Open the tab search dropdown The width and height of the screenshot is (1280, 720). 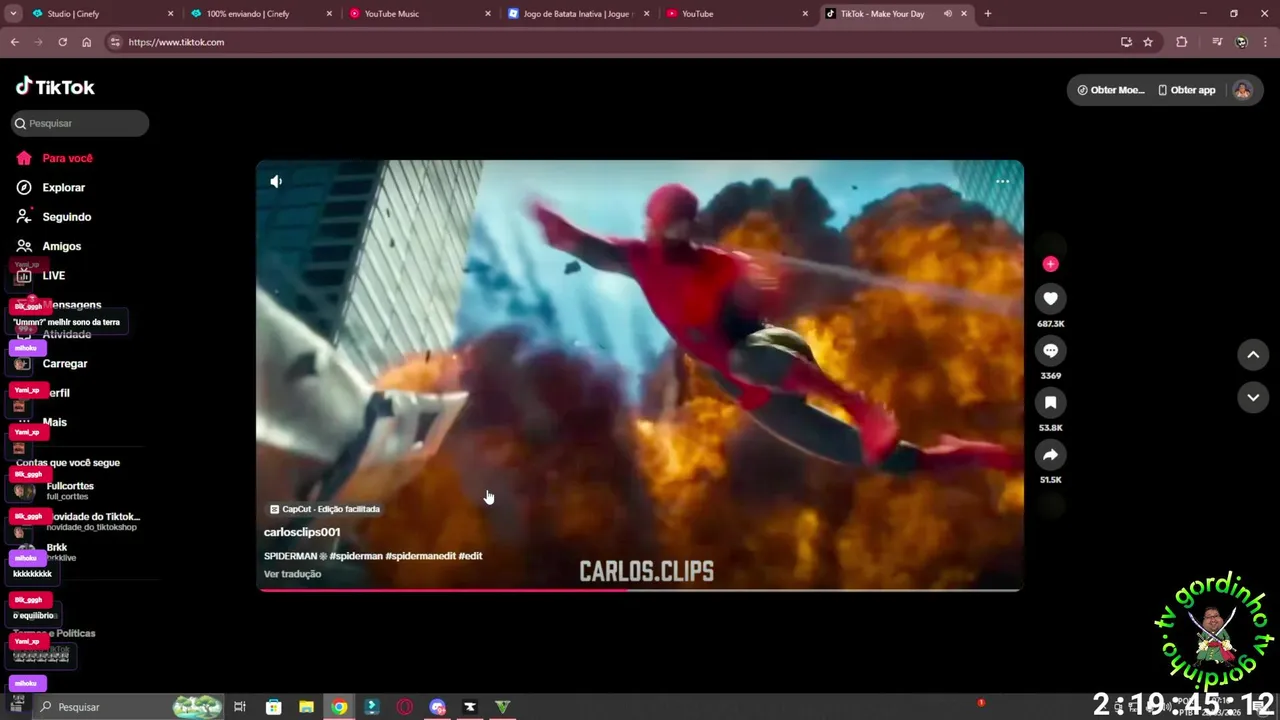coord(13,14)
